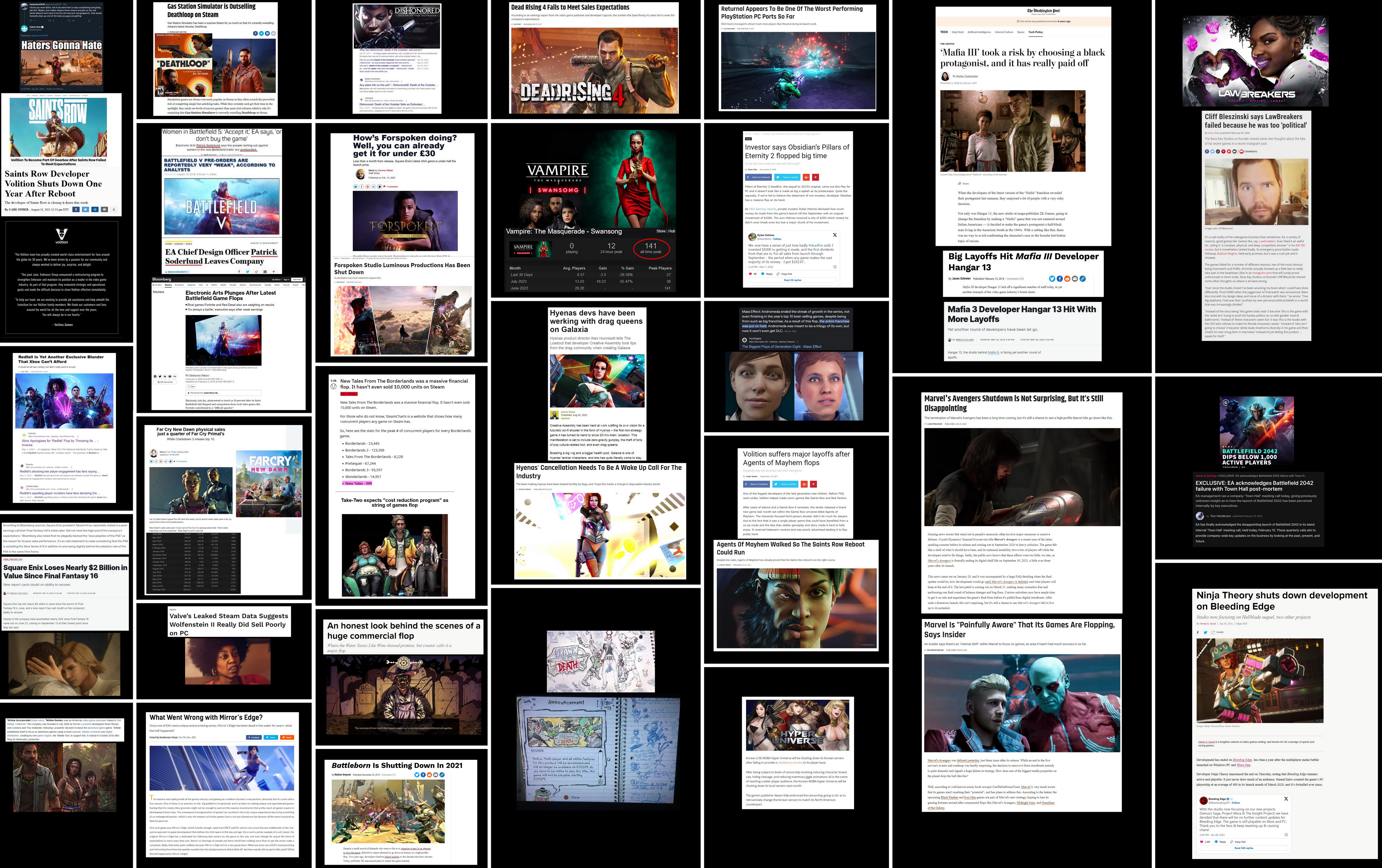Screen dimensions: 1382x868
Task: Click Google Plus icon in Pillars of Eternity article
Action: [x=806, y=177]
